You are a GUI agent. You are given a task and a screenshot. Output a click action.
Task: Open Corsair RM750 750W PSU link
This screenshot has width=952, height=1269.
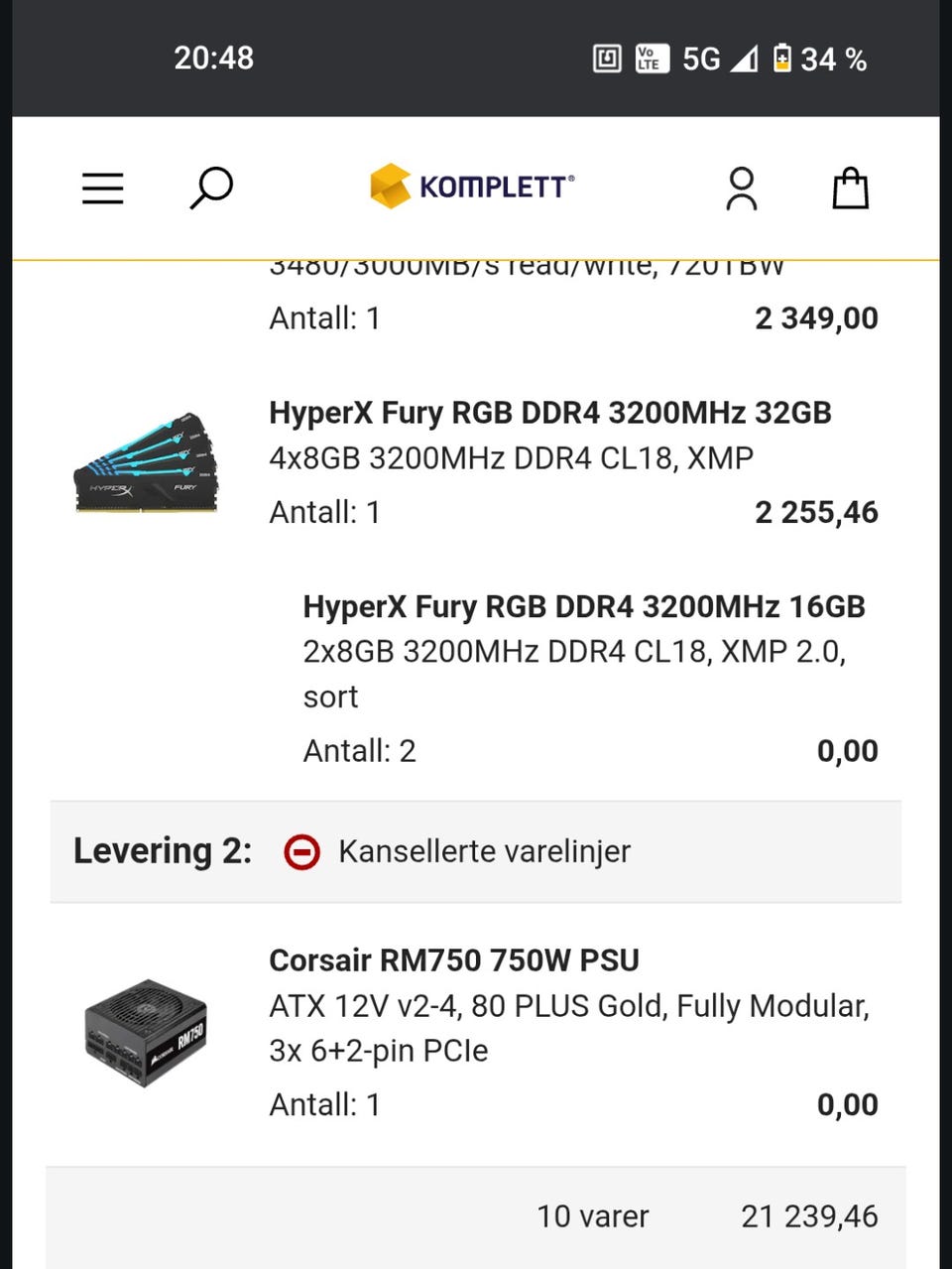454,960
